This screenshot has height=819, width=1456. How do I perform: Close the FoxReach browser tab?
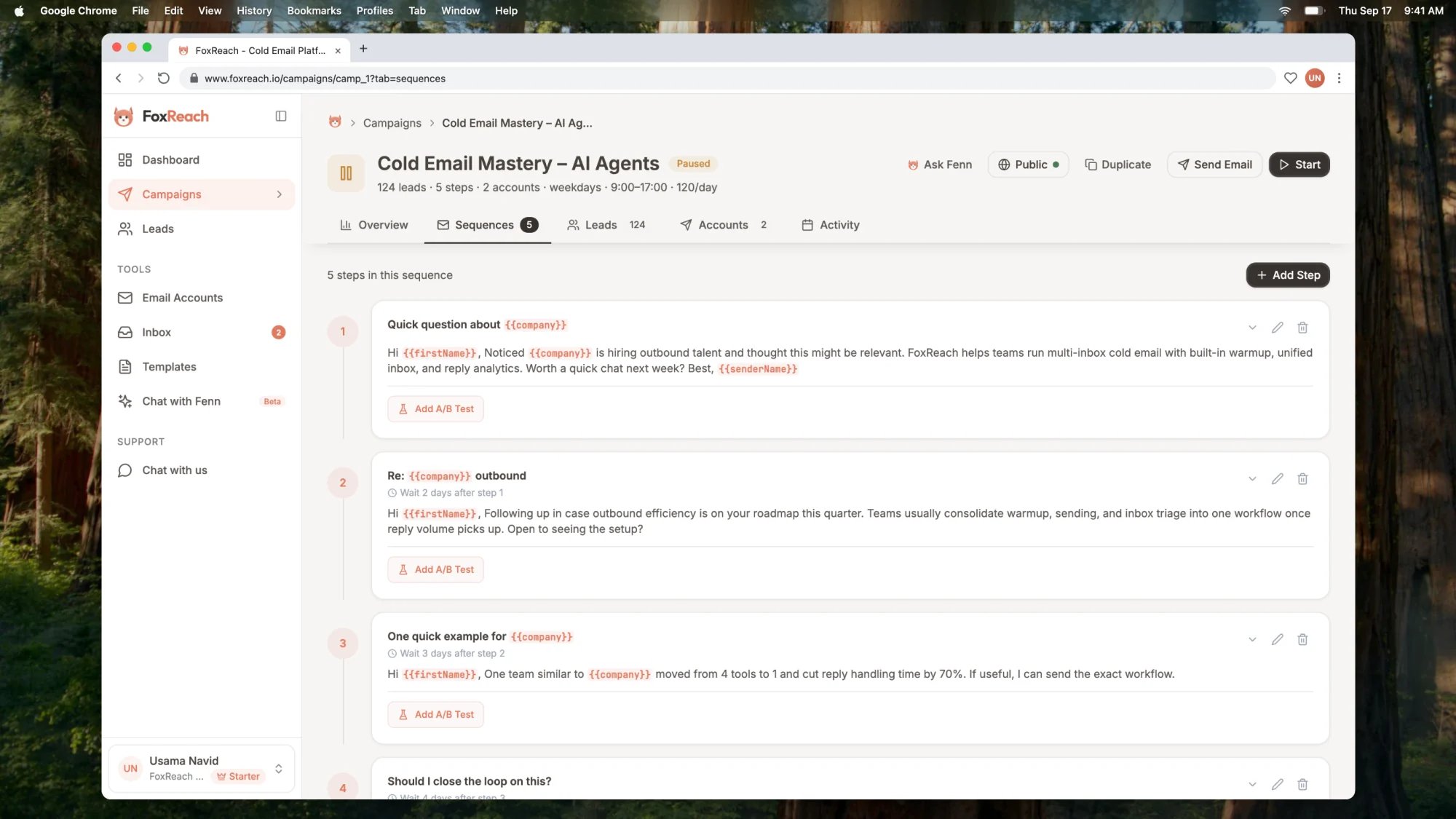[x=338, y=51]
